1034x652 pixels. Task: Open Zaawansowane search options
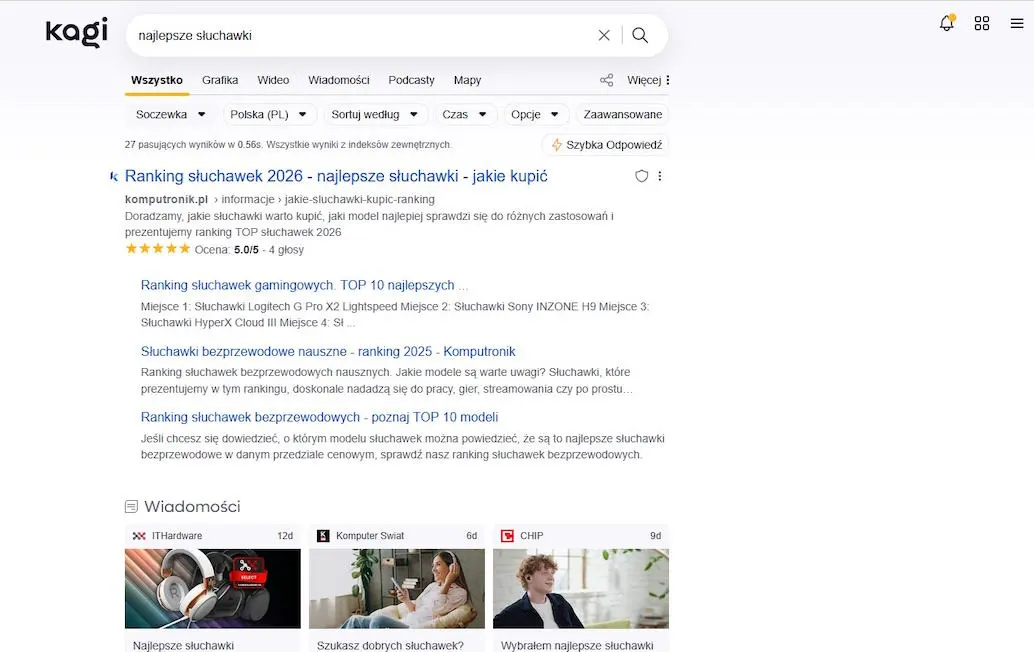[621, 114]
